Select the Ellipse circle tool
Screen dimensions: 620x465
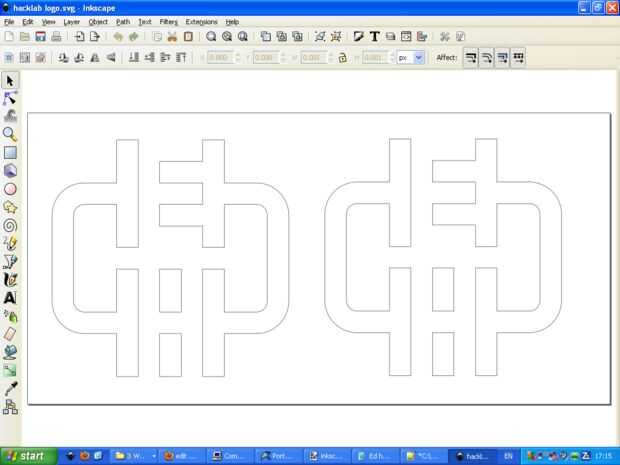10,189
